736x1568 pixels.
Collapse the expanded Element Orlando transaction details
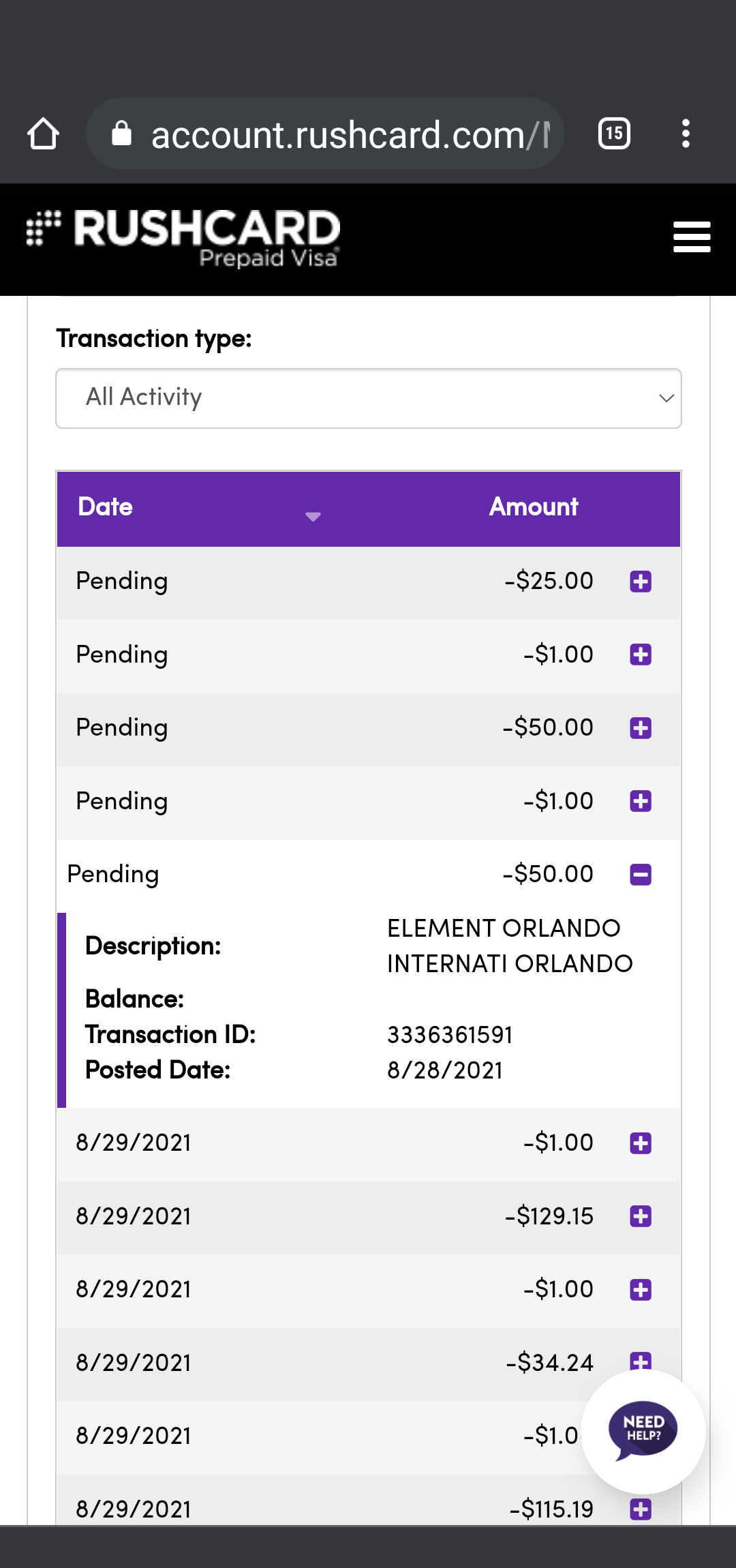pyautogui.click(x=641, y=875)
